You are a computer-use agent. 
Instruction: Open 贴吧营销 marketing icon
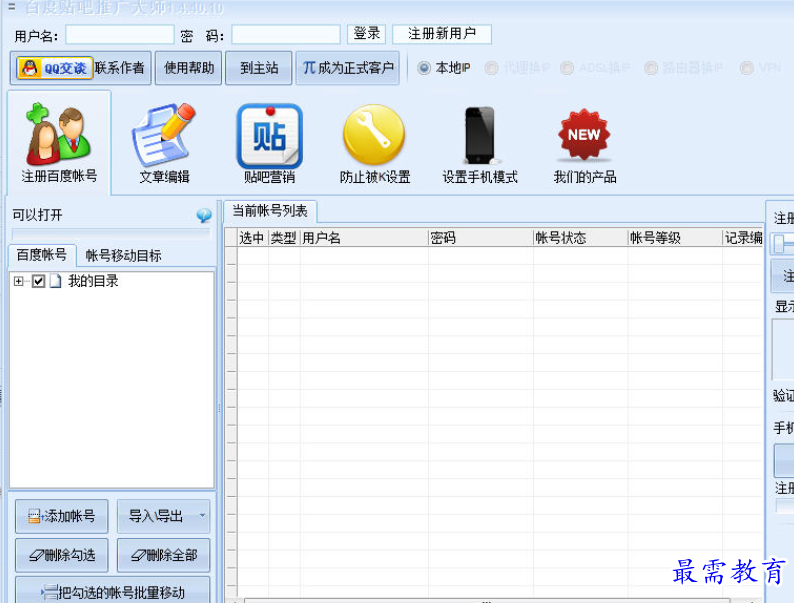[269, 143]
